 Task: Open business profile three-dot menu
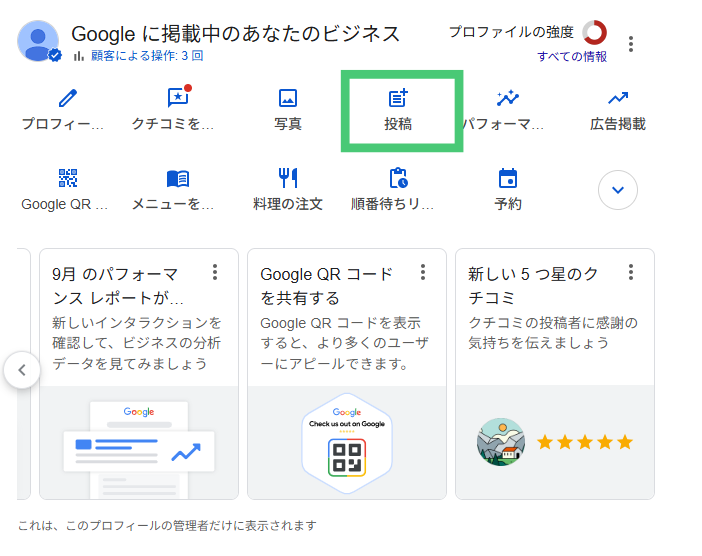click(x=631, y=44)
